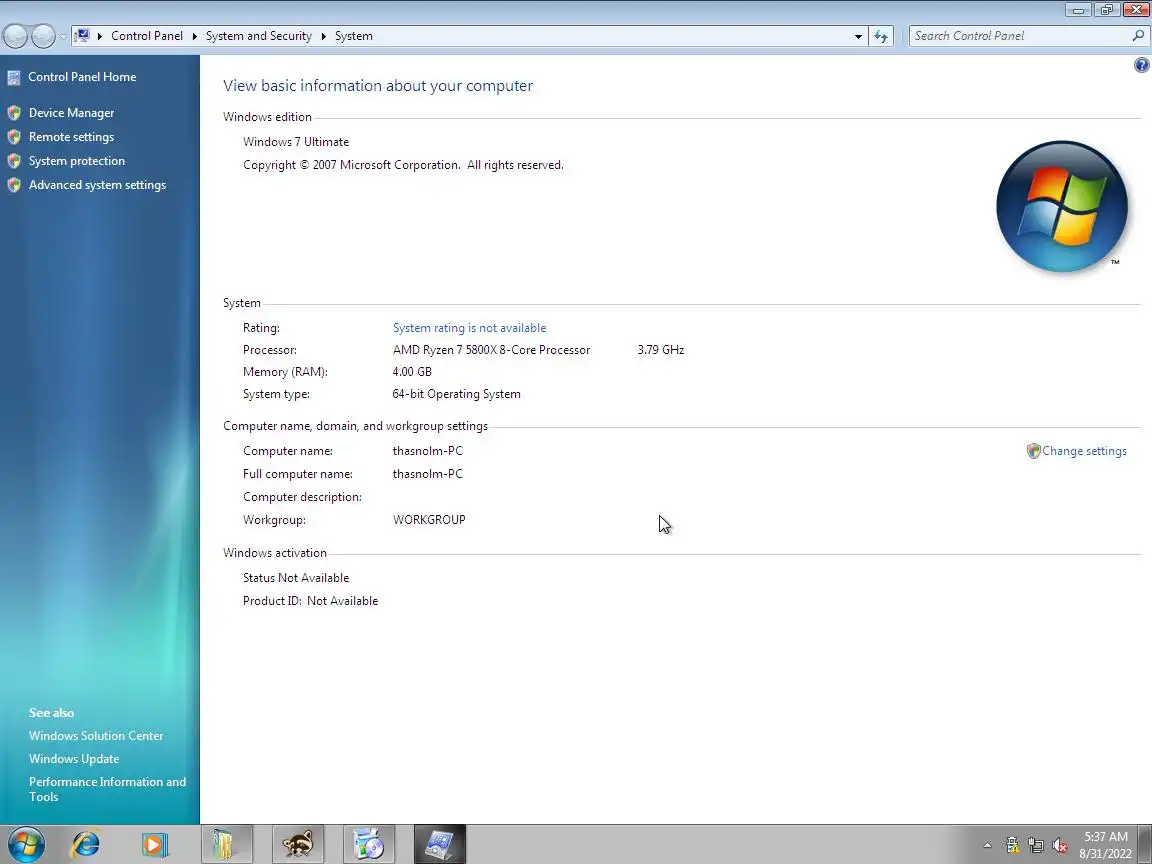
Task: Go forward using the Forward arrow button
Action: pos(43,35)
